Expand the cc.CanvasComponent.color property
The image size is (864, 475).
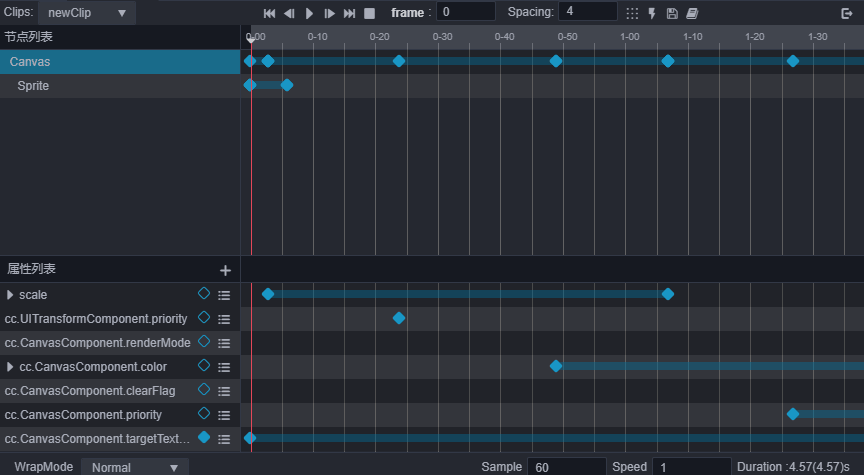(10, 367)
